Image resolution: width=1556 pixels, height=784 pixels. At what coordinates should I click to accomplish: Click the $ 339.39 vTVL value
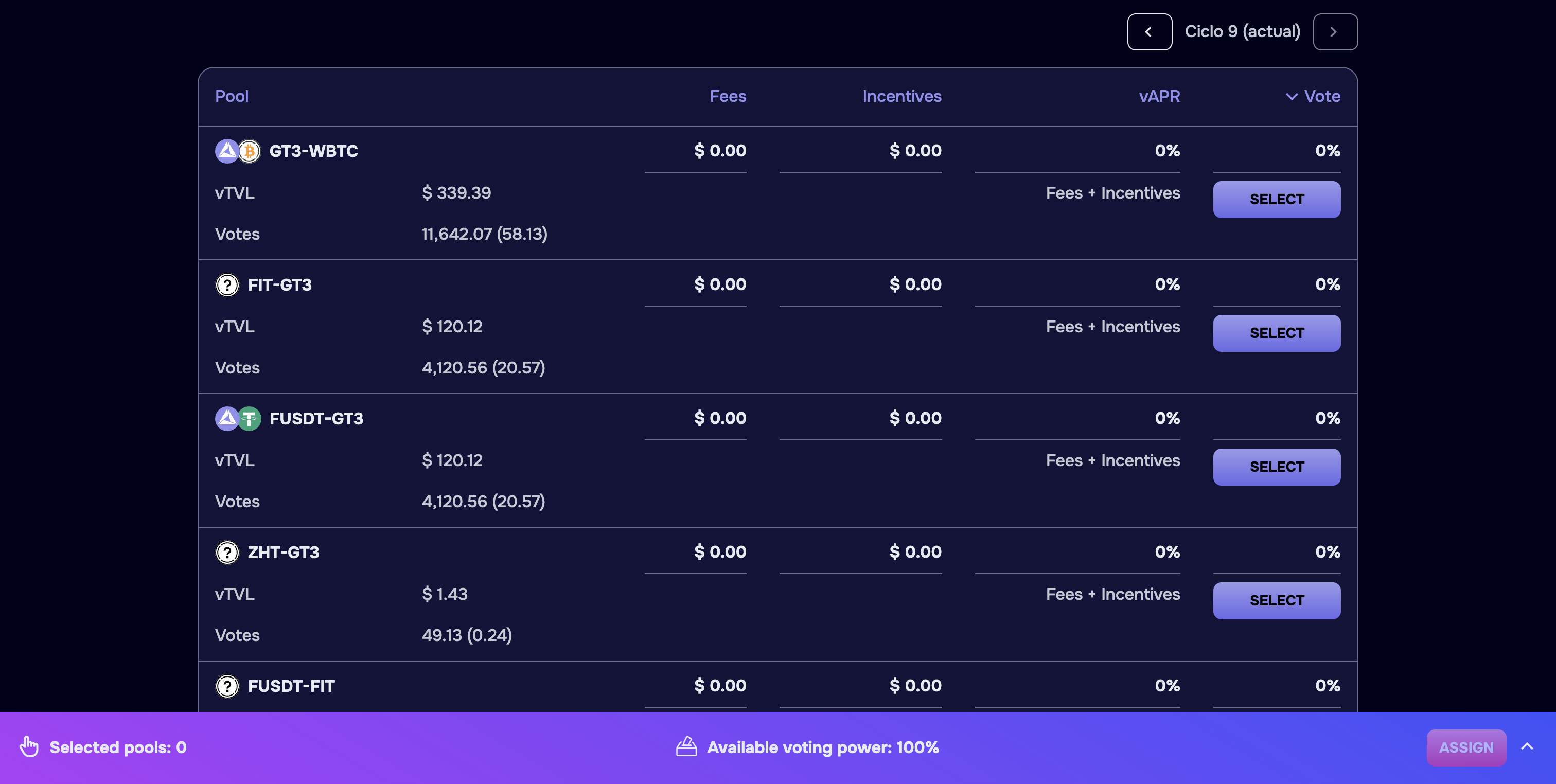[x=456, y=193]
